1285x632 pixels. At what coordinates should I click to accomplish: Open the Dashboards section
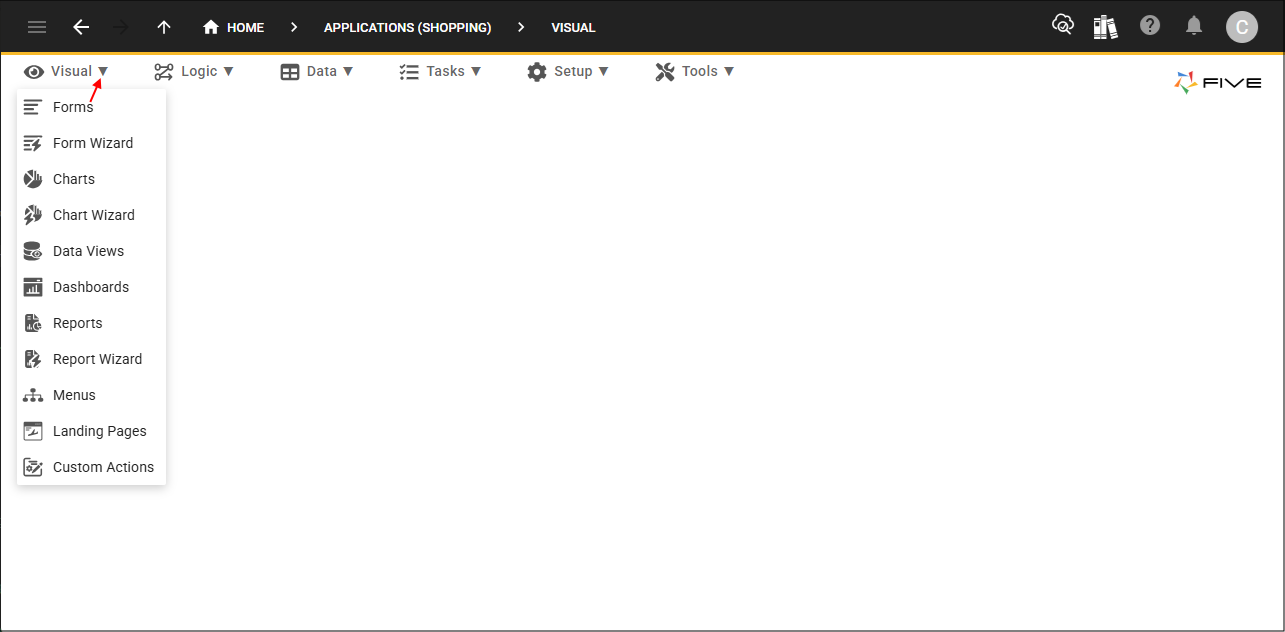point(90,286)
